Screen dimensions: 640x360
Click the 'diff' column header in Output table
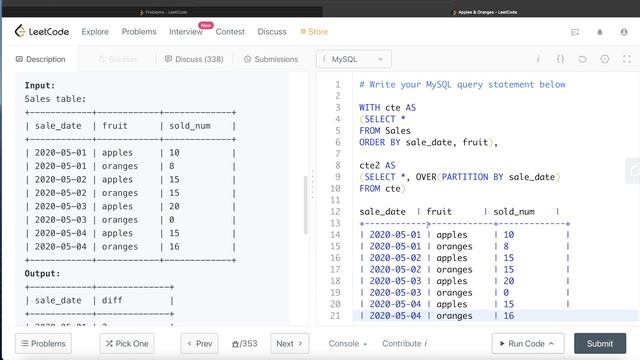click(112, 300)
